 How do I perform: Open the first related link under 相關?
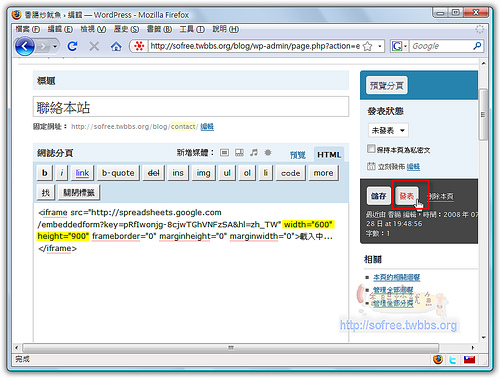396,277
